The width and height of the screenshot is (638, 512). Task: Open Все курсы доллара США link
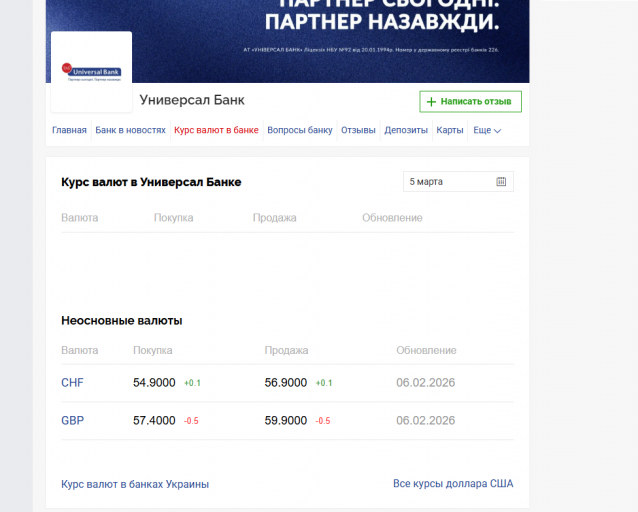[x=453, y=484]
